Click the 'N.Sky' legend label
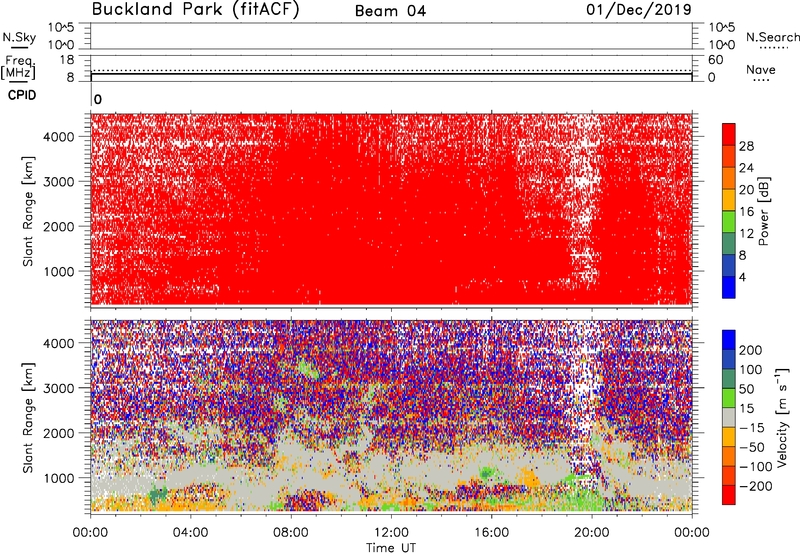The height and width of the screenshot is (554, 800). 19,37
